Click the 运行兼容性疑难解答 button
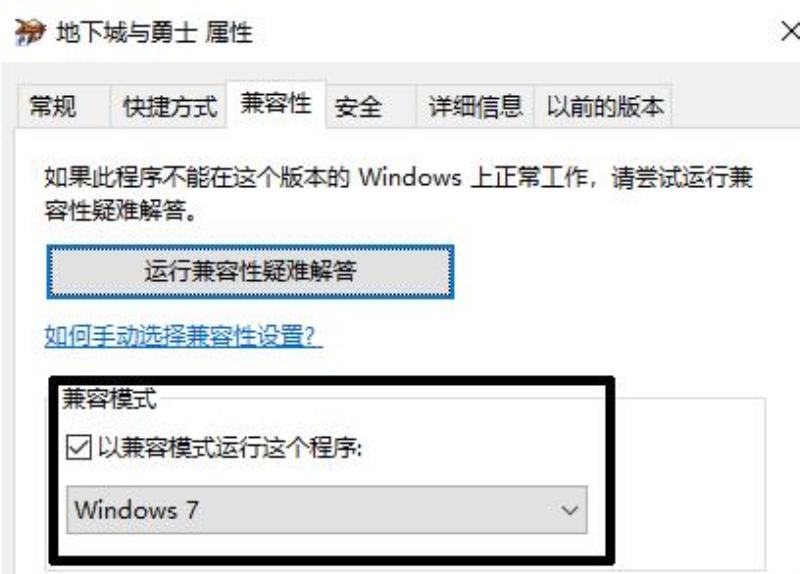 click(x=250, y=271)
